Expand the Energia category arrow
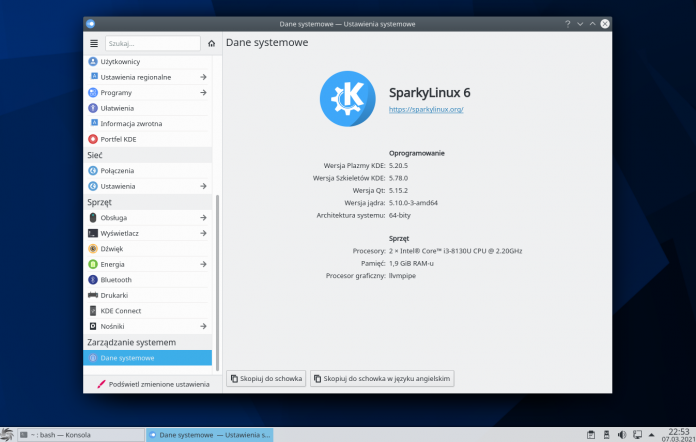The image size is (696, 442). (x=203, y=264)
